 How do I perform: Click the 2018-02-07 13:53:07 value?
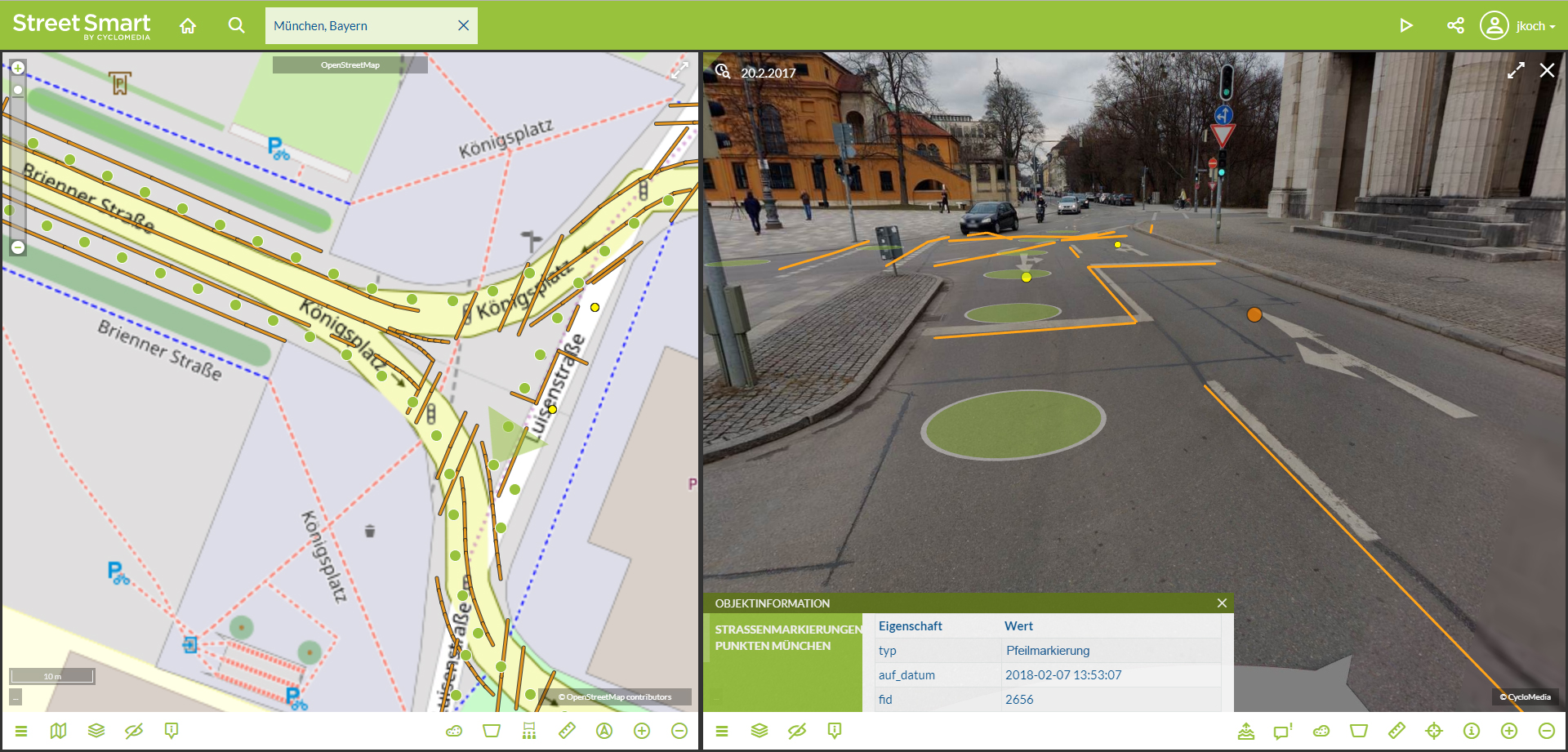pyautogui.click(x=1063, y=675)
